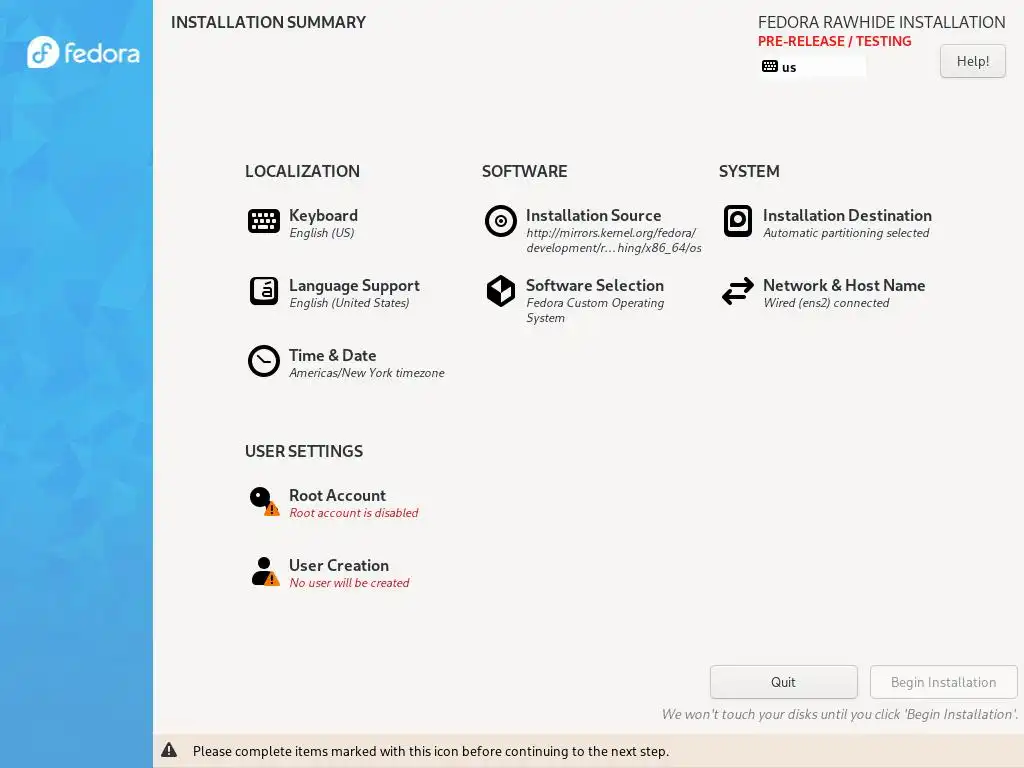This screenshot has height=768, width=1024.
Task: Click the keyboard layout icon next to 'us'
Action: [770, 66]
